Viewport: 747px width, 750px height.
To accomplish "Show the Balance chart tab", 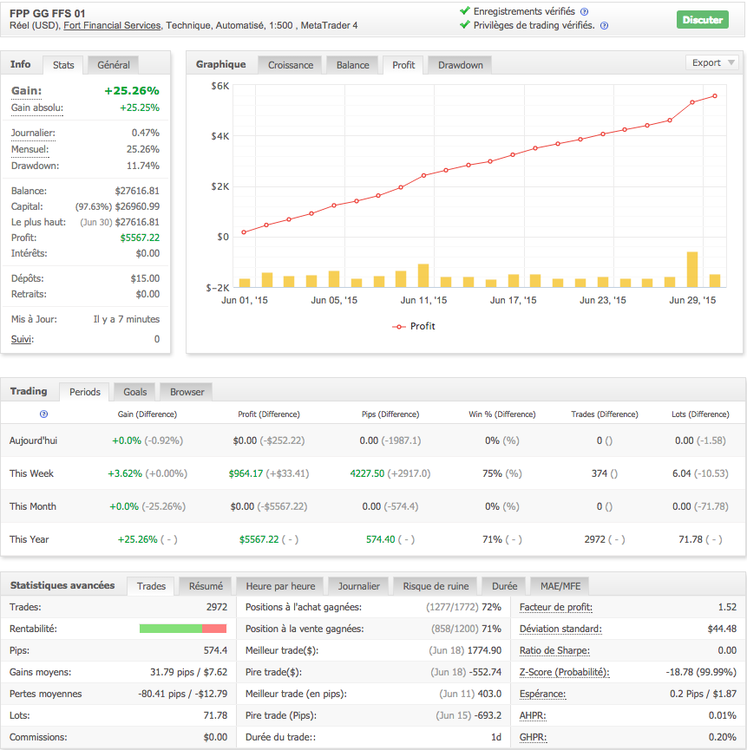I will pyautogui.click(x=352, y=65).
